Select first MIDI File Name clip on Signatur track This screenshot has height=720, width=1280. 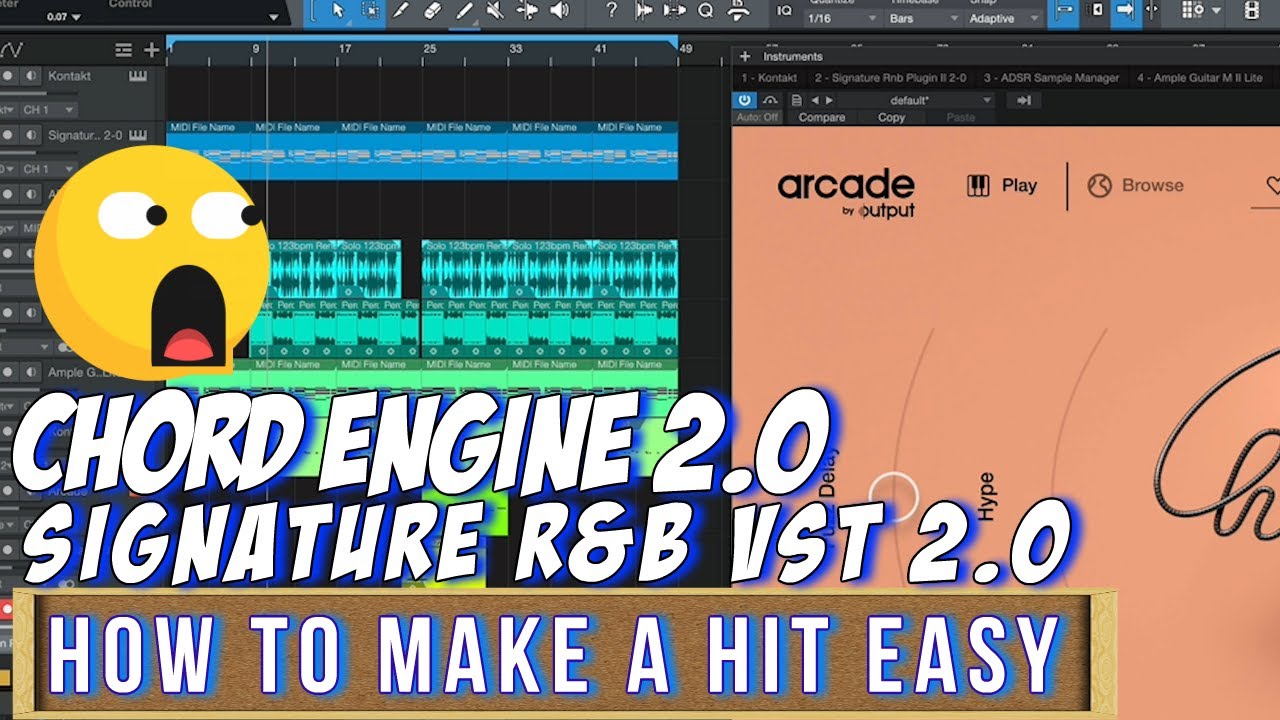(x=209, y=150)
